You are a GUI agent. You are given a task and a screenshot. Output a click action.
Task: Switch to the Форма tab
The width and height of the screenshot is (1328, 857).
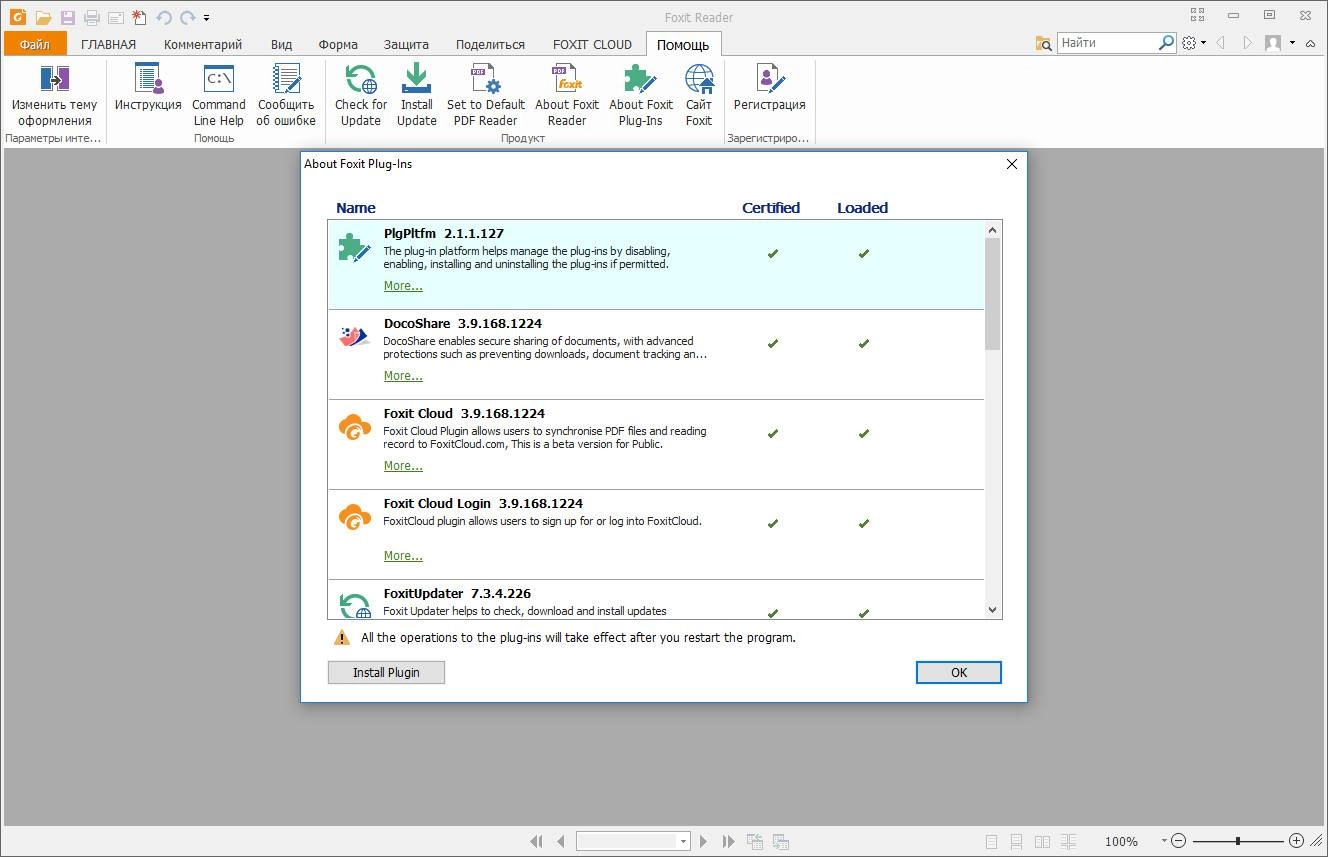[x=338, y=44]
